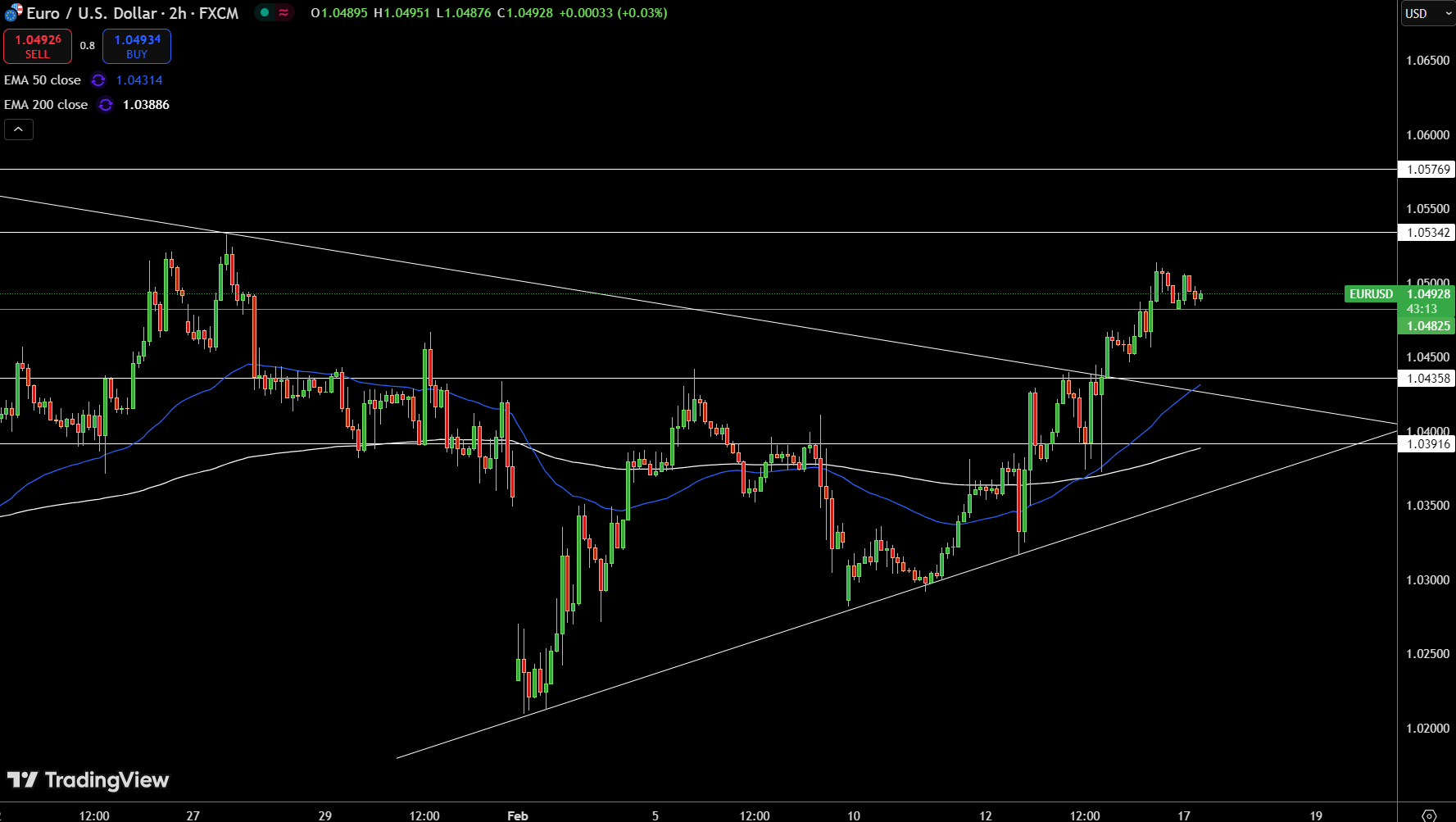The width and height of the screenshot is (1456, 822).
Task: Click the EMA 50 refresh status icon
Action: [98, 80]
